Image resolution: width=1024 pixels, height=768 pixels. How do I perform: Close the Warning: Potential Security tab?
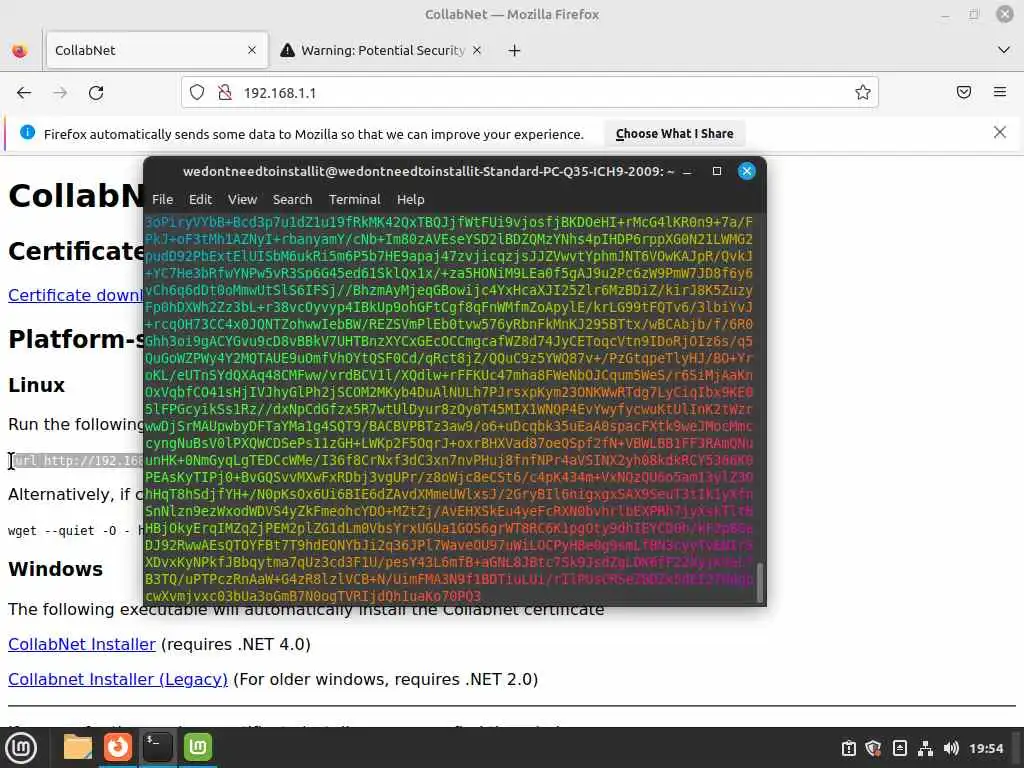pos(477,50)
